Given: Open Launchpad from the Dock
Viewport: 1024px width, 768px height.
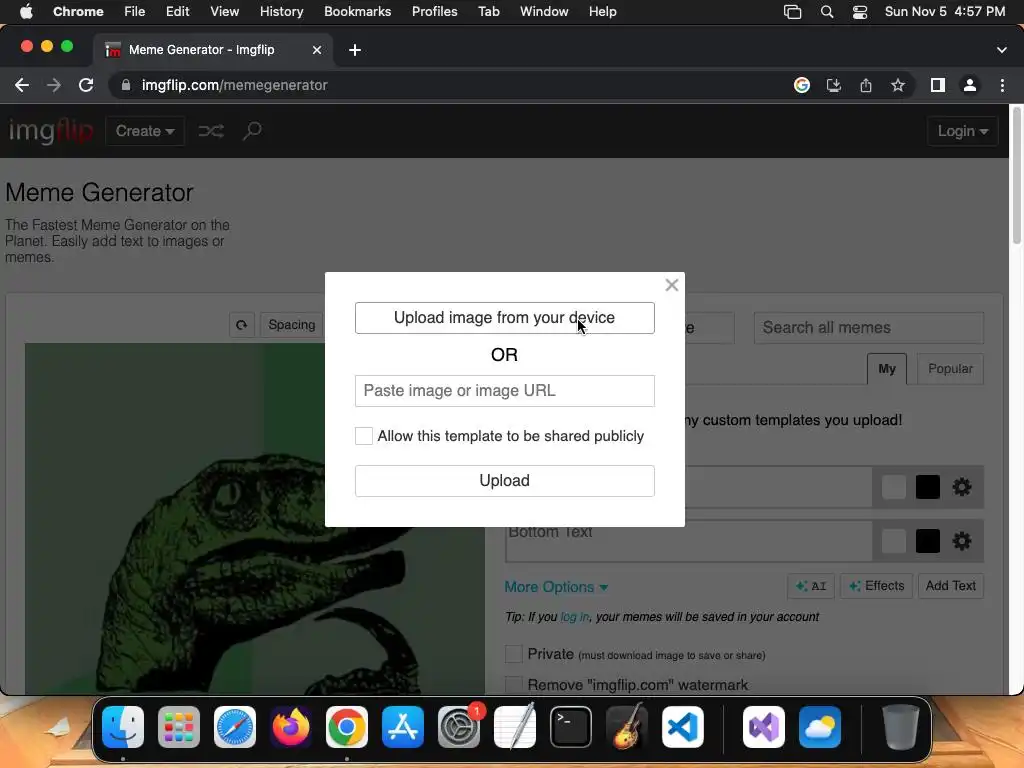Looking at the screenshot, I should [x=179, y=727].
